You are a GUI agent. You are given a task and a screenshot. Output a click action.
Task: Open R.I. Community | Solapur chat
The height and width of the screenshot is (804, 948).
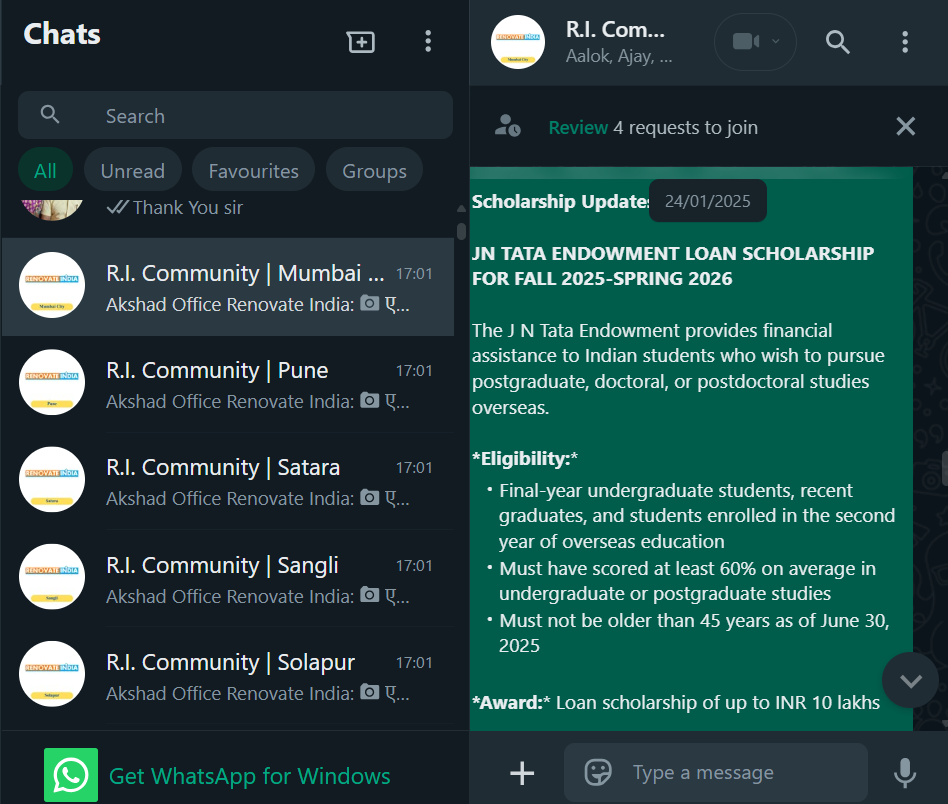pyautogui.click(x=228, y=676)
